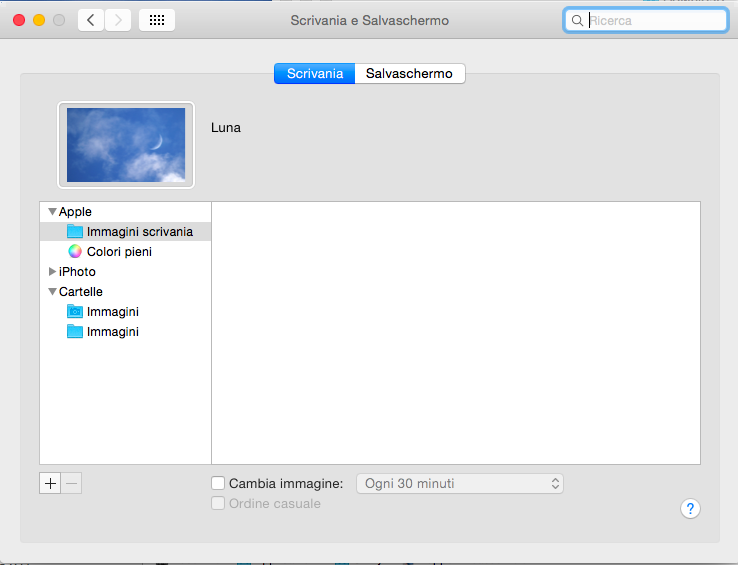
Task: Expand the iPhoto group triangle
Action: coord(52,272)
